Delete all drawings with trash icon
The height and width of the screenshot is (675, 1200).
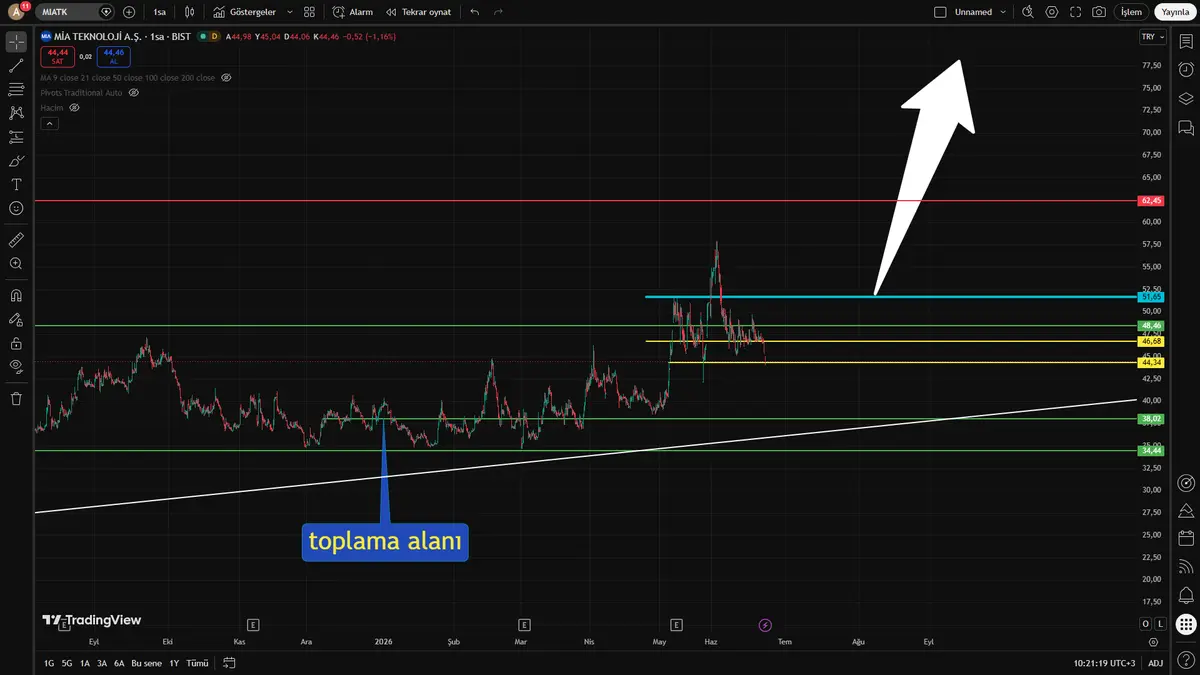(16, 399)
